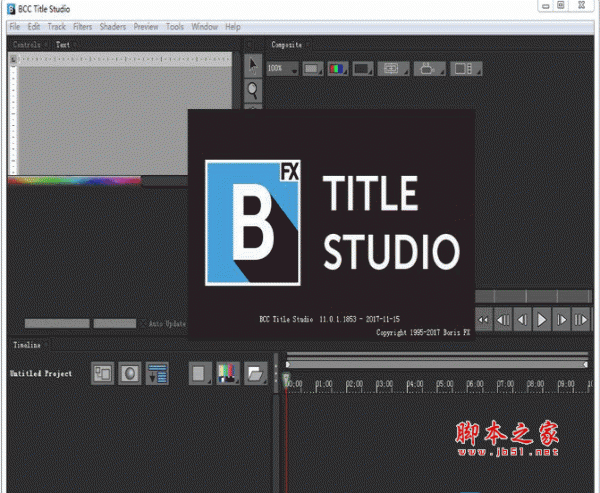Open the Tools menu
Image resolution: width=600 pixels, height=493 pixels.
click(175, 27)
